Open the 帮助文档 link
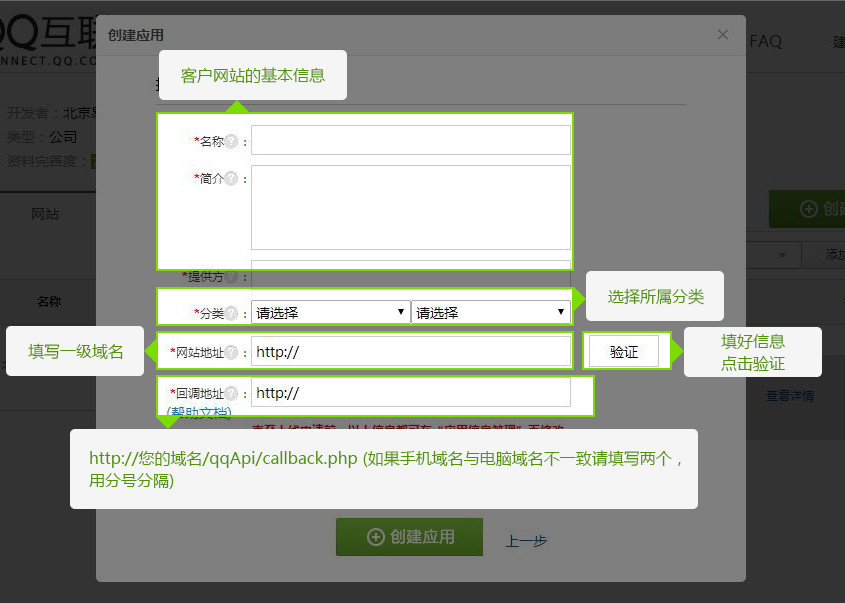Viewport: 845px width, 603px height. 199,412
